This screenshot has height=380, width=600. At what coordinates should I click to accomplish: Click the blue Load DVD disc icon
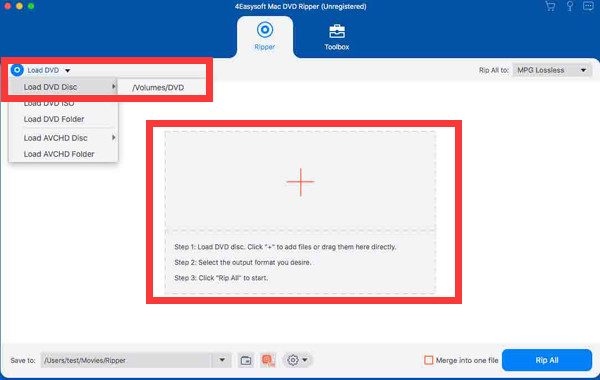pos(17,70)
